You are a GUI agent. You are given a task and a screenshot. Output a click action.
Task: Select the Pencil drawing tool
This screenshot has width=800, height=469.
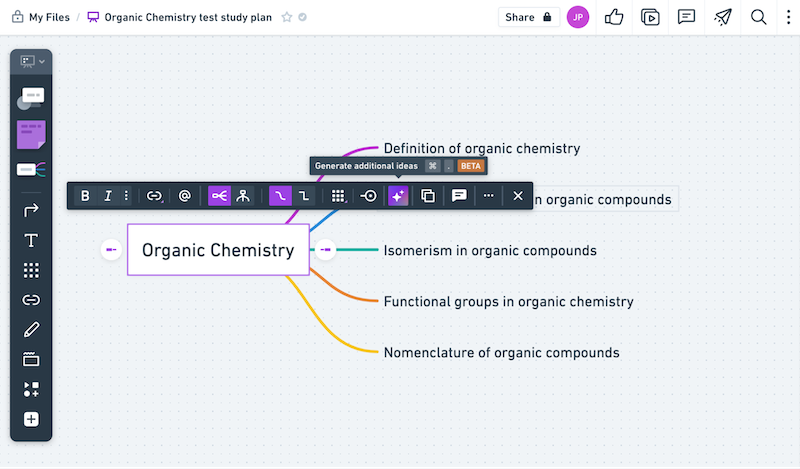coord(31,329)
